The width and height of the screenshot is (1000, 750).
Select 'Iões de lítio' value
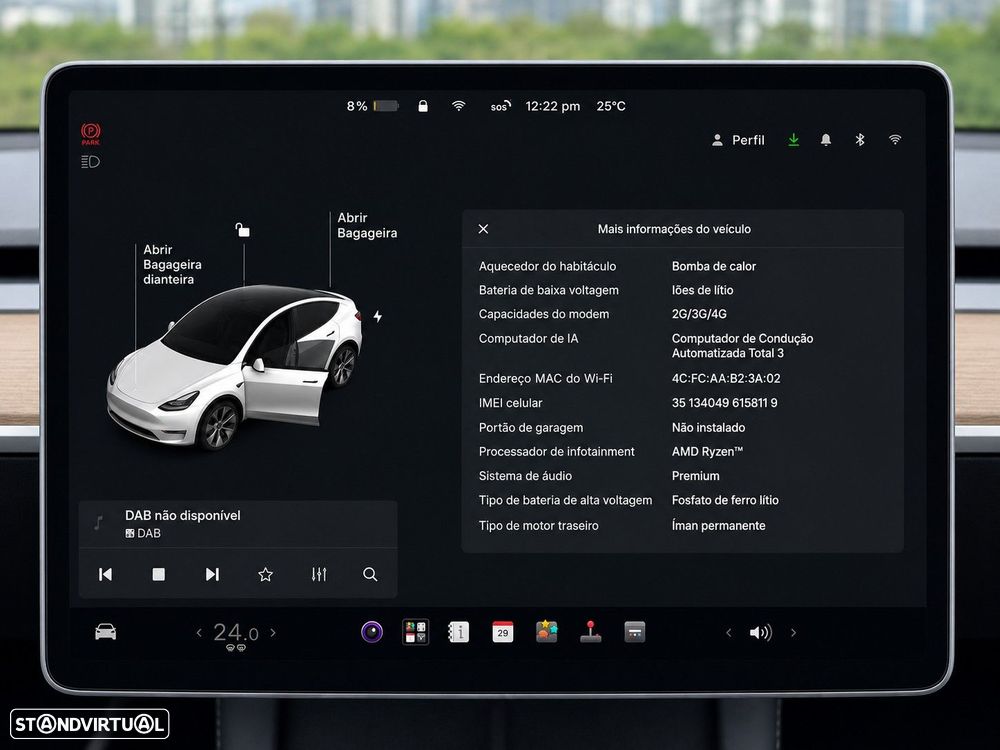click(702, 290)
